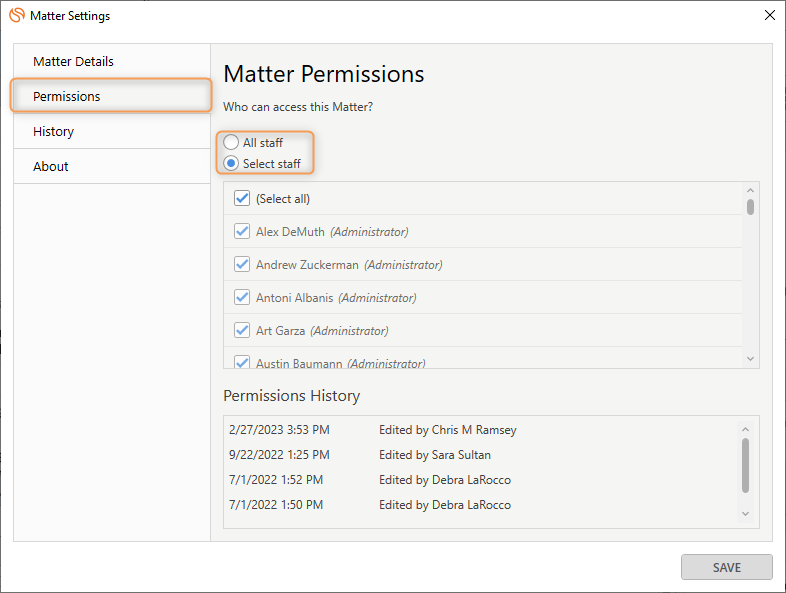Uncheck Austin Baumann's checkbox
The width and height of the screenshot is (786, 593).
(242, 362)
